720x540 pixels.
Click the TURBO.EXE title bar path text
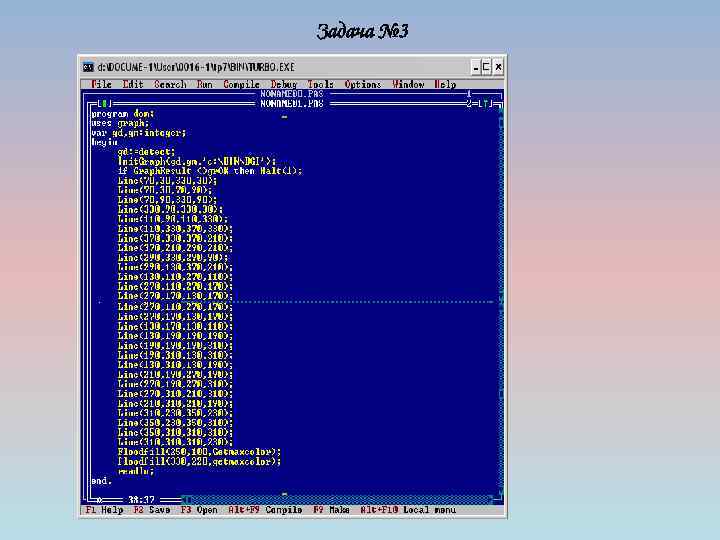pos(196,67)
